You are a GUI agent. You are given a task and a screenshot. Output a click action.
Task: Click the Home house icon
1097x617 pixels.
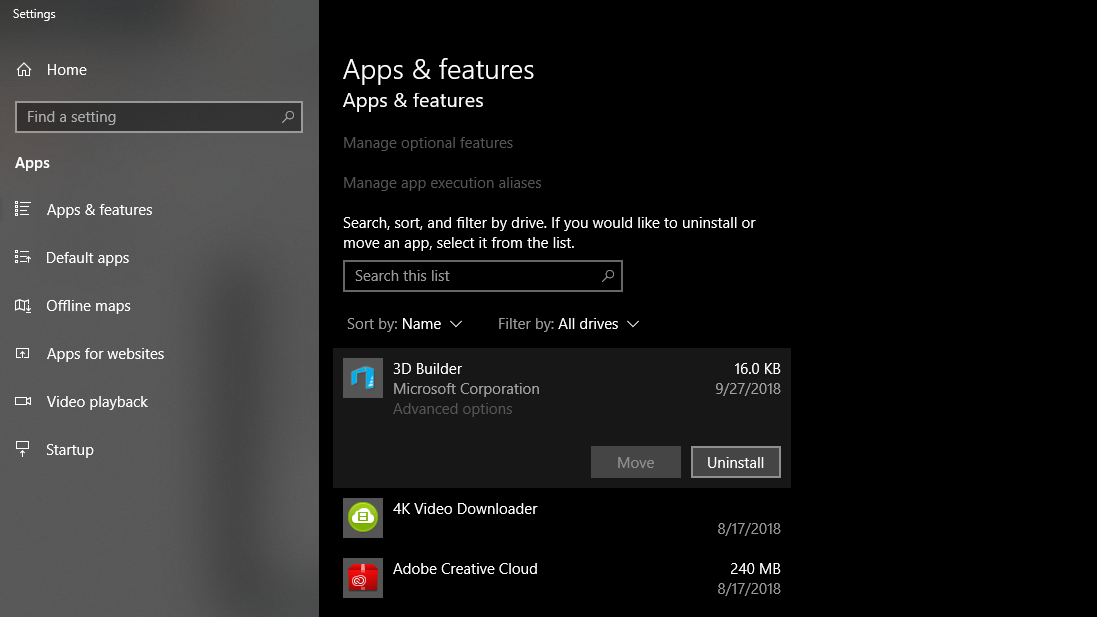24,69
